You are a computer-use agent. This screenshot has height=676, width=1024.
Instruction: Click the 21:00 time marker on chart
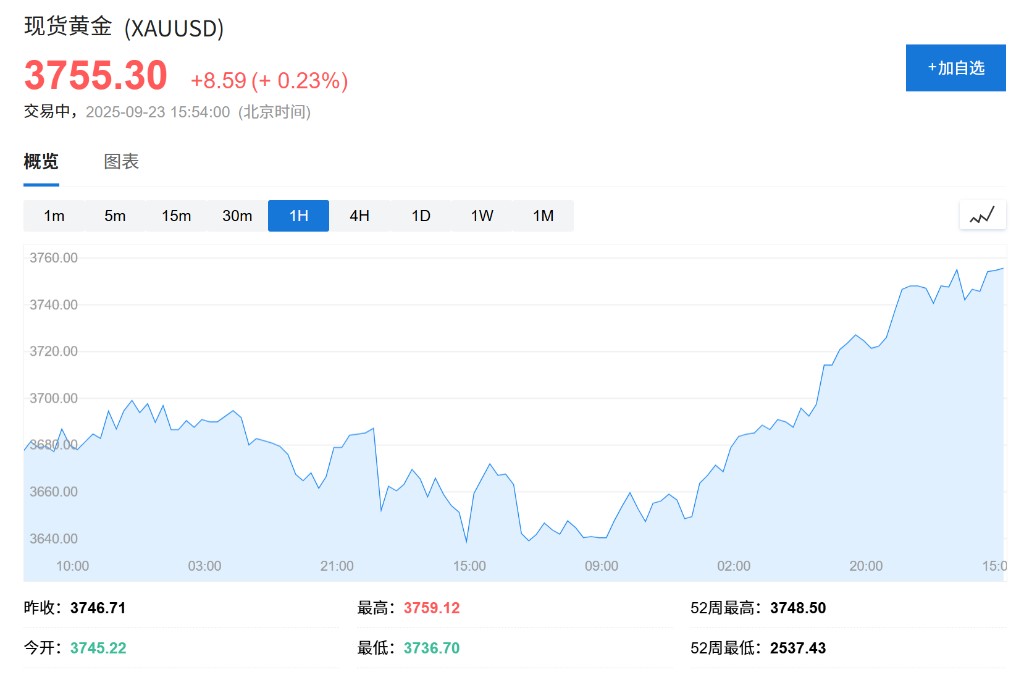coord(337,566)
